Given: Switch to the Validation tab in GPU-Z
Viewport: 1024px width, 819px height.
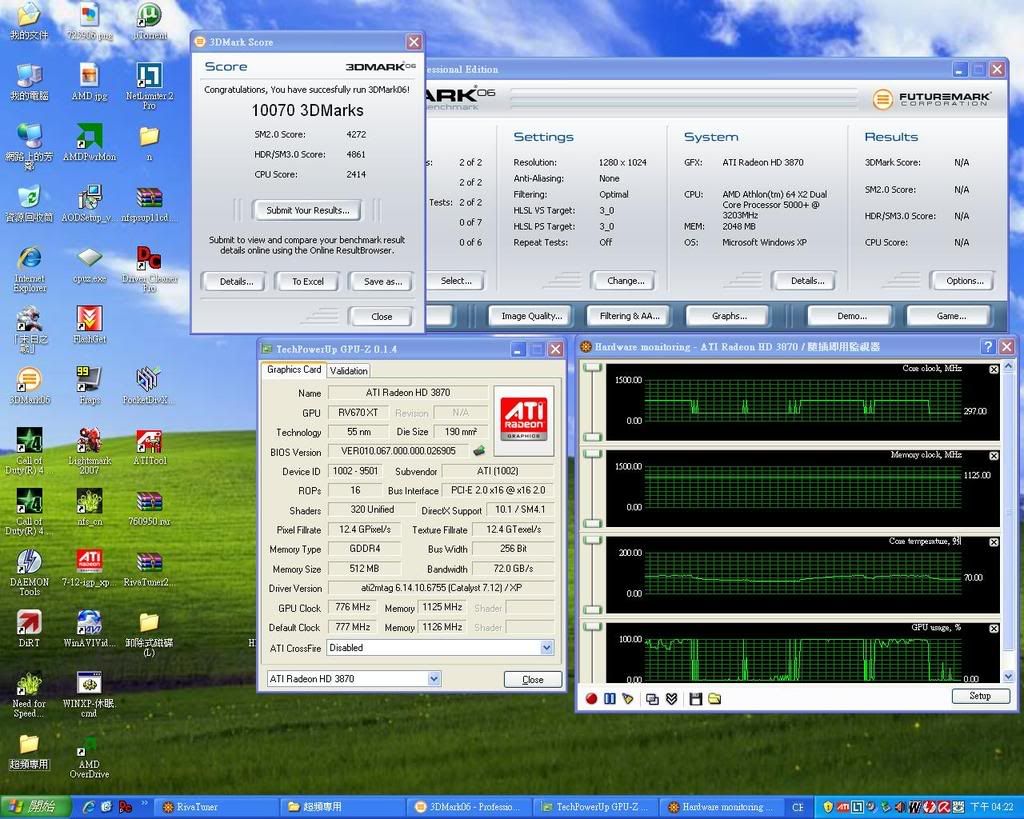Looking at the screenshot, I should (349, 371).
